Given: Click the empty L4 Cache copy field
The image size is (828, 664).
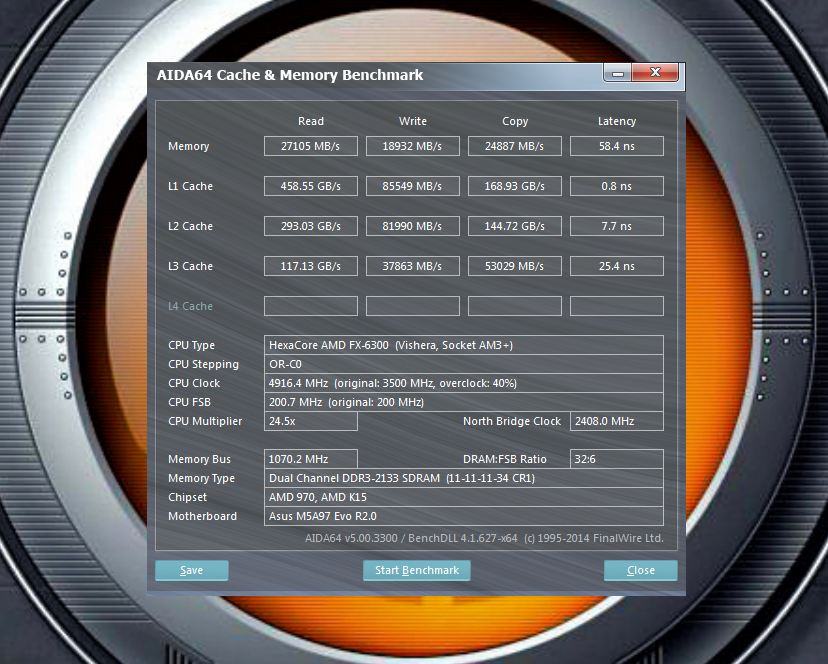Looking at the screenshot, I should (514, 306).
